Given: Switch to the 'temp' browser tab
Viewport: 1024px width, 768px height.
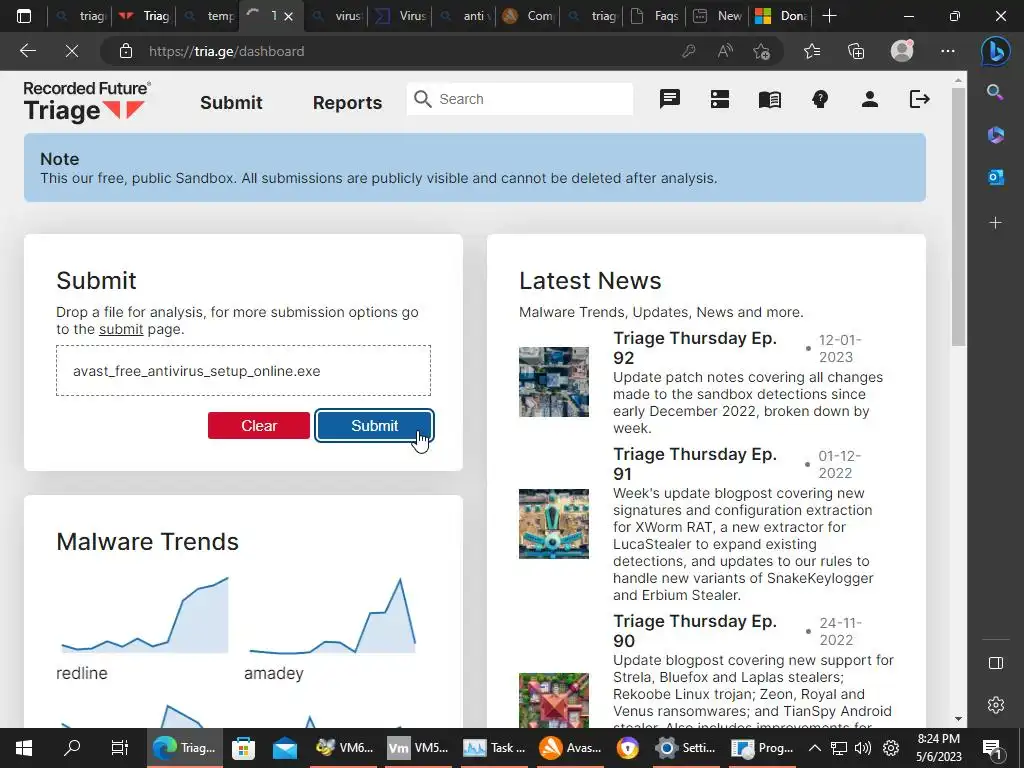Looking at the screenshot, I should tap(209, 16).
